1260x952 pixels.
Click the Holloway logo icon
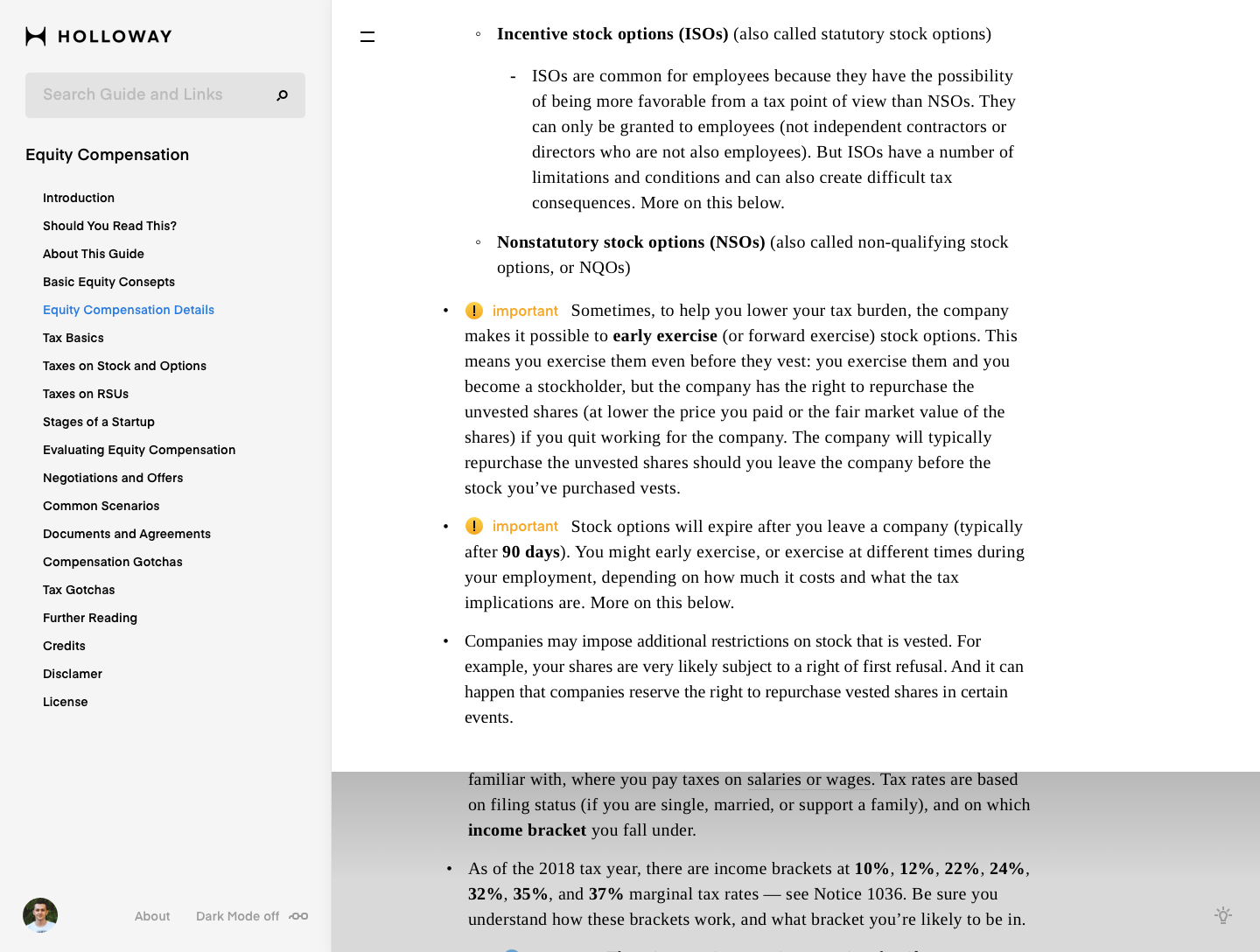36,36
